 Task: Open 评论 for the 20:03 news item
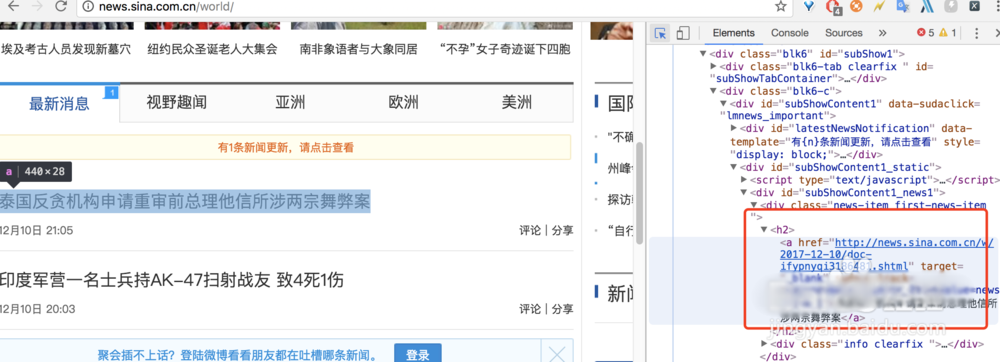[530, 309]
